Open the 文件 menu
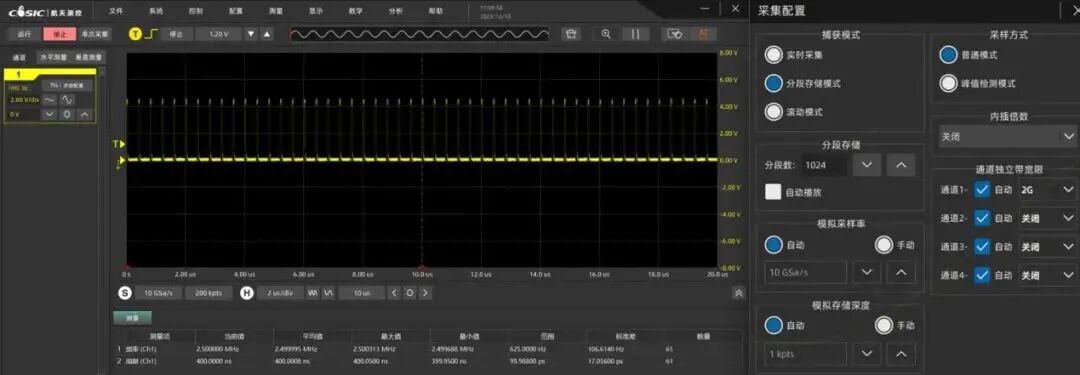The height and width of the screenshot is (375, 1080). click(116, 11)
